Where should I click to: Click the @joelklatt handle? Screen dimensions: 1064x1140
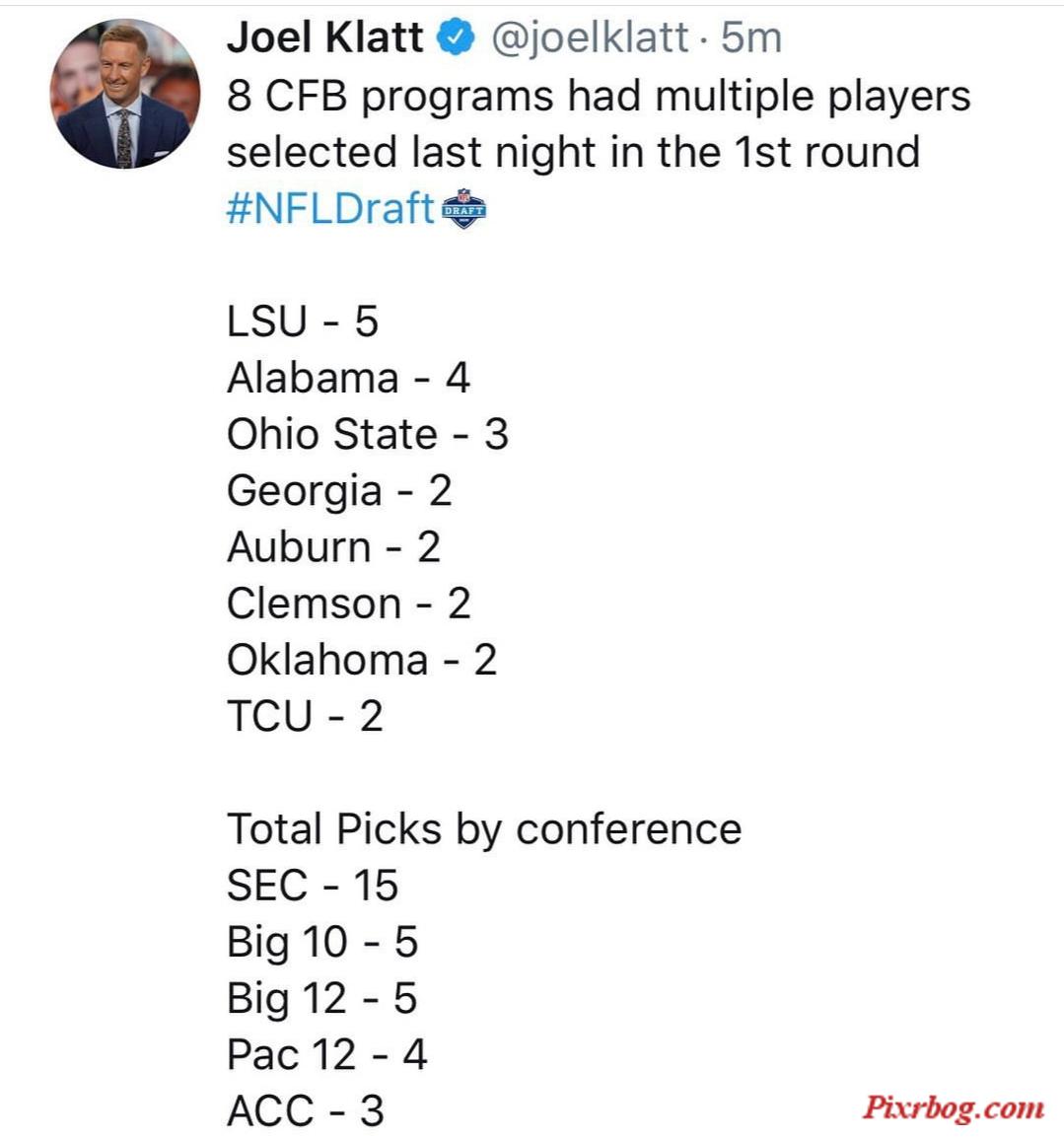pos(590,37)
